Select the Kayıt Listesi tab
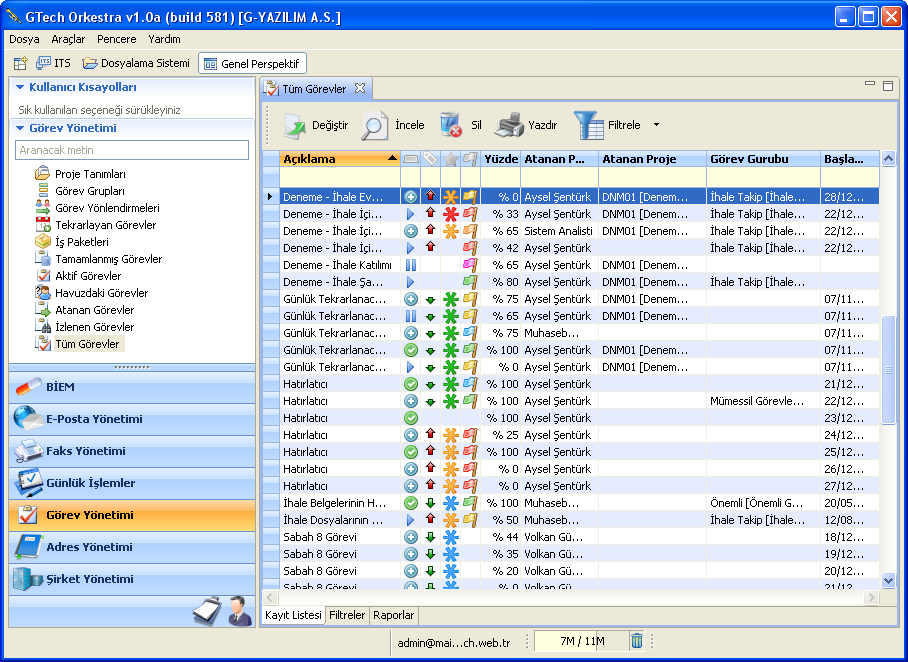The image size is (908, 662). pyautogui.click(x=293, y=615)
